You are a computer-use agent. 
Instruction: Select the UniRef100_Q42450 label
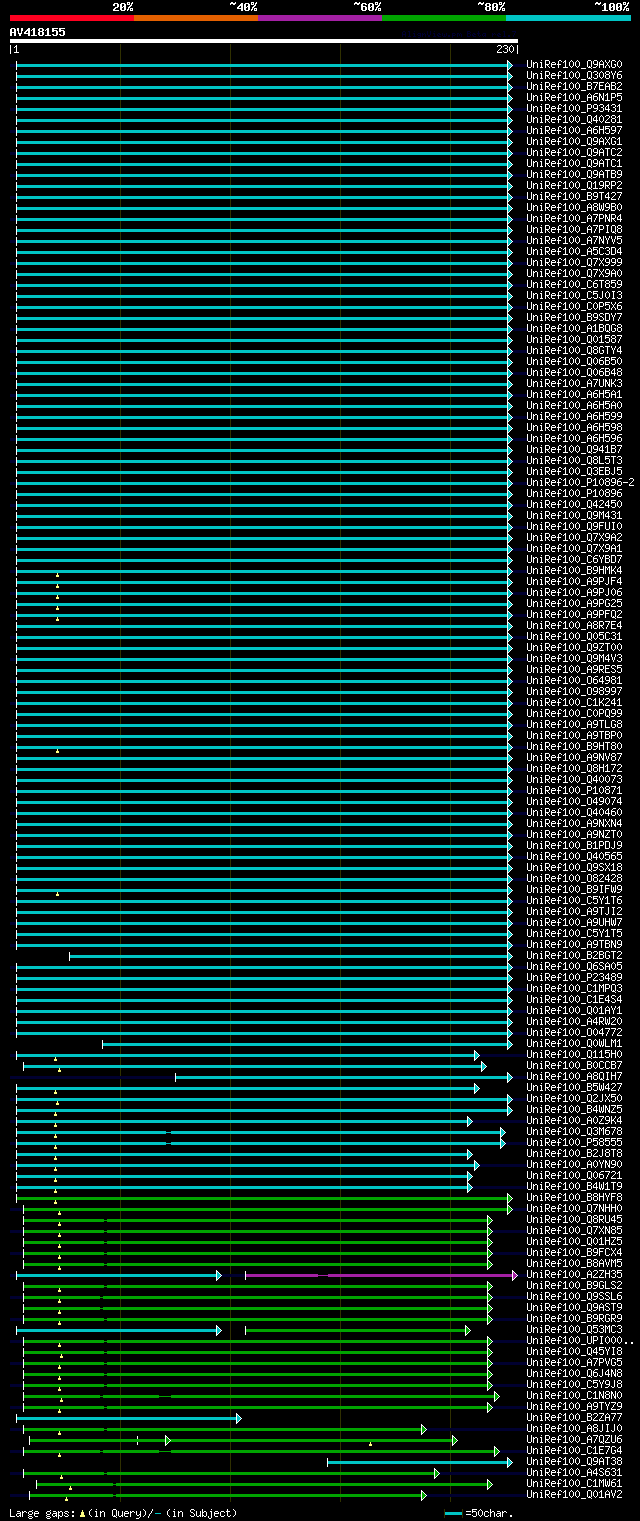pyautogui.click(x=574, y=505)
